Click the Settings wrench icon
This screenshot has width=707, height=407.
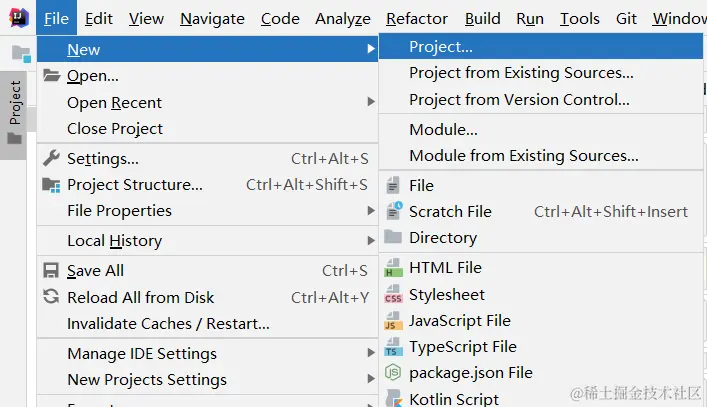[51, 158]
